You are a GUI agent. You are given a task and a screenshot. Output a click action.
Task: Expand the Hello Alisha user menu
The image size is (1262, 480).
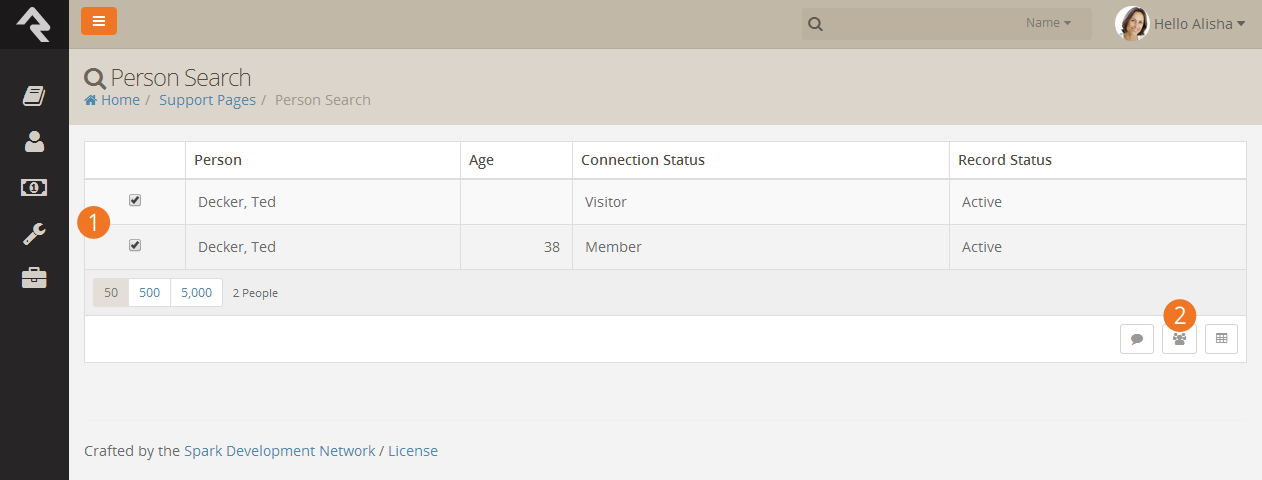pos(1199,24)
